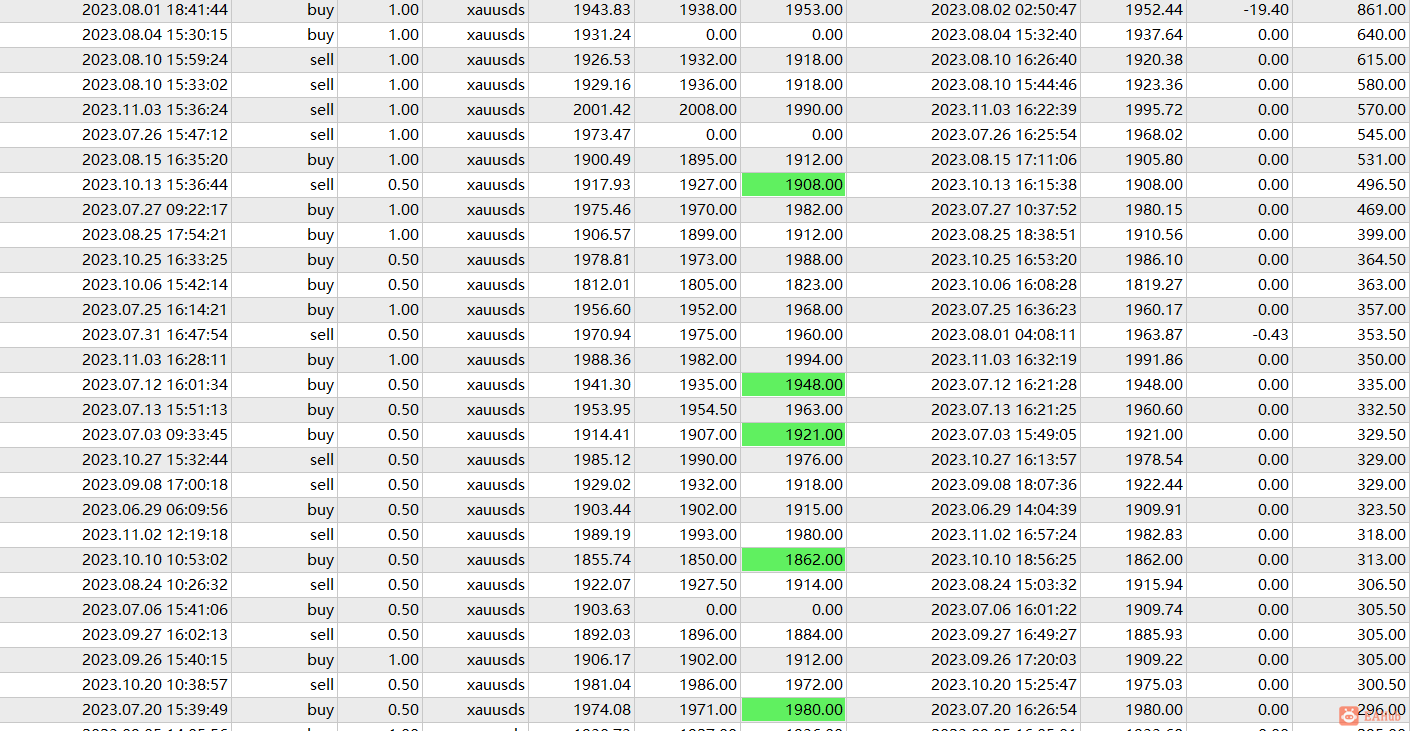Viewport: 1410px width, 731px height.
Task: Select open price 1975.46
Action: [602, 210]
